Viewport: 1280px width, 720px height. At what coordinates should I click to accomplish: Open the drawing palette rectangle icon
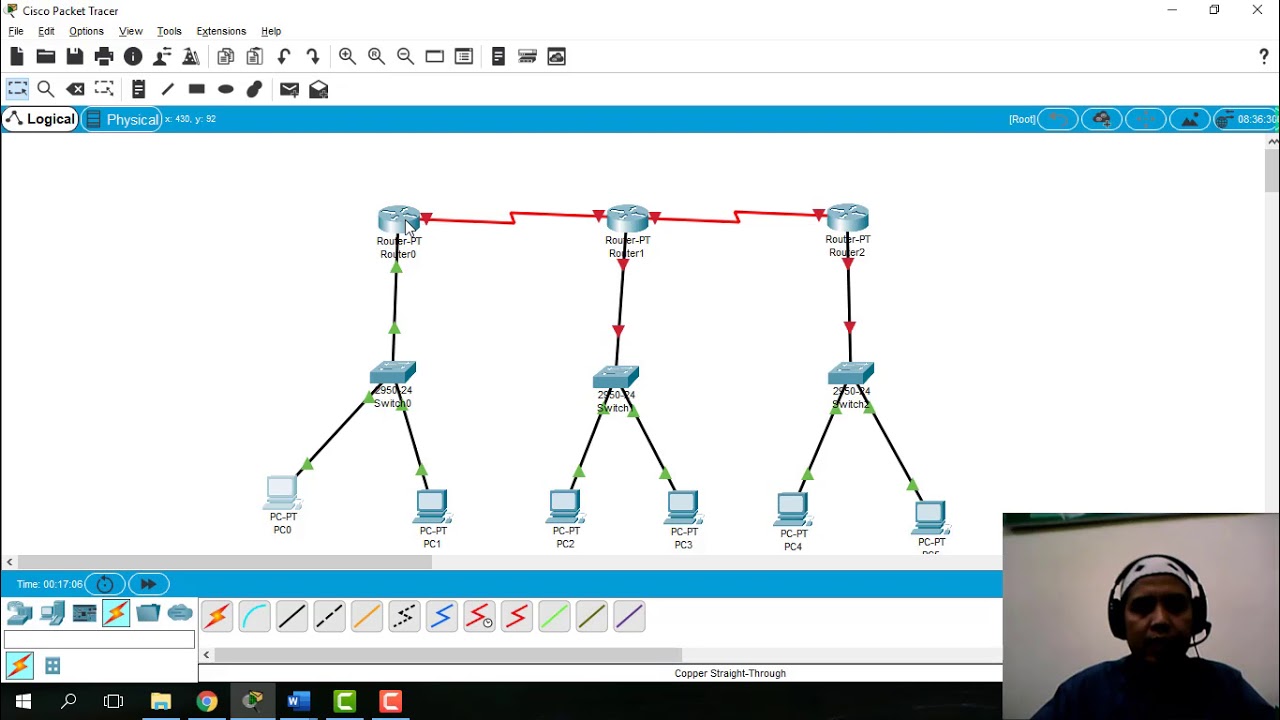point(434,57)
